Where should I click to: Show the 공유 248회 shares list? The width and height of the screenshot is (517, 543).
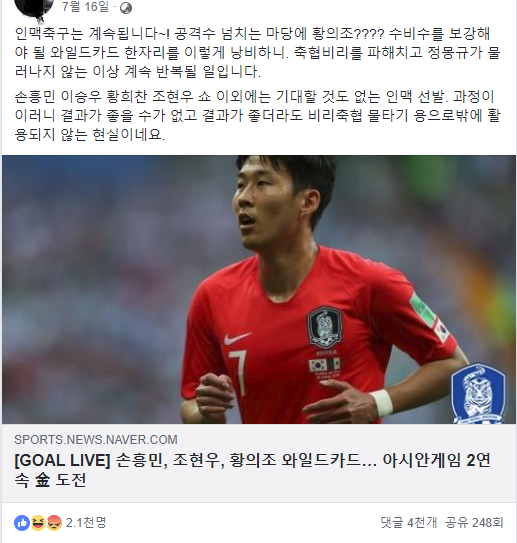(474, 523)
